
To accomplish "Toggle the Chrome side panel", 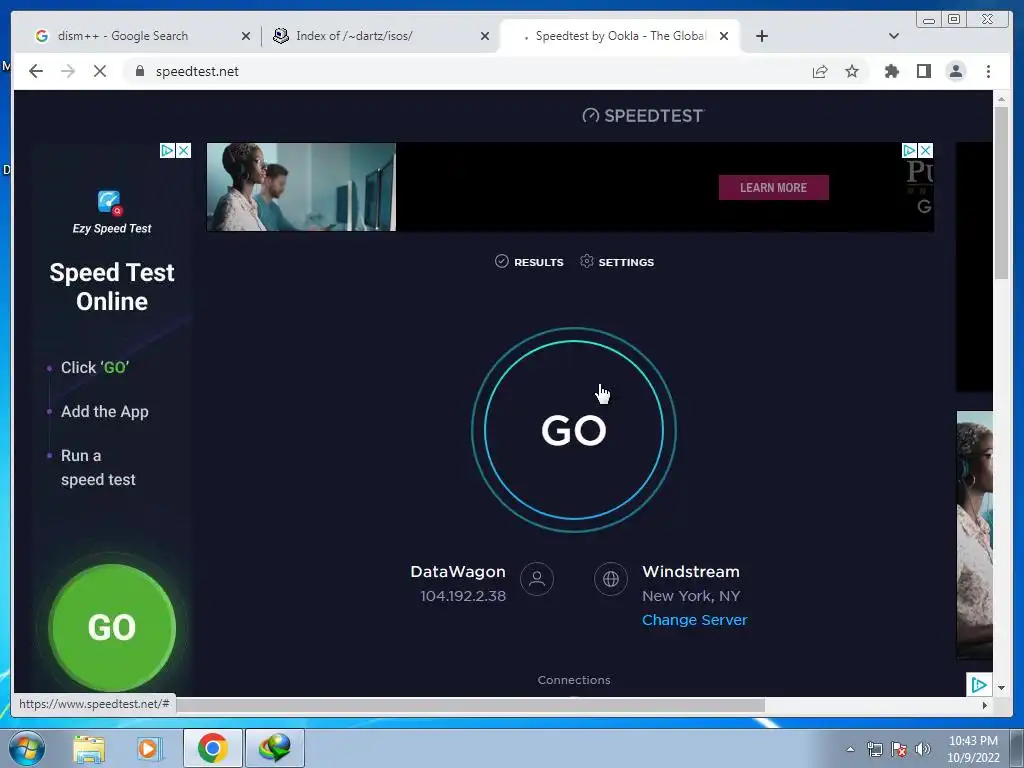I will (923, 71).
